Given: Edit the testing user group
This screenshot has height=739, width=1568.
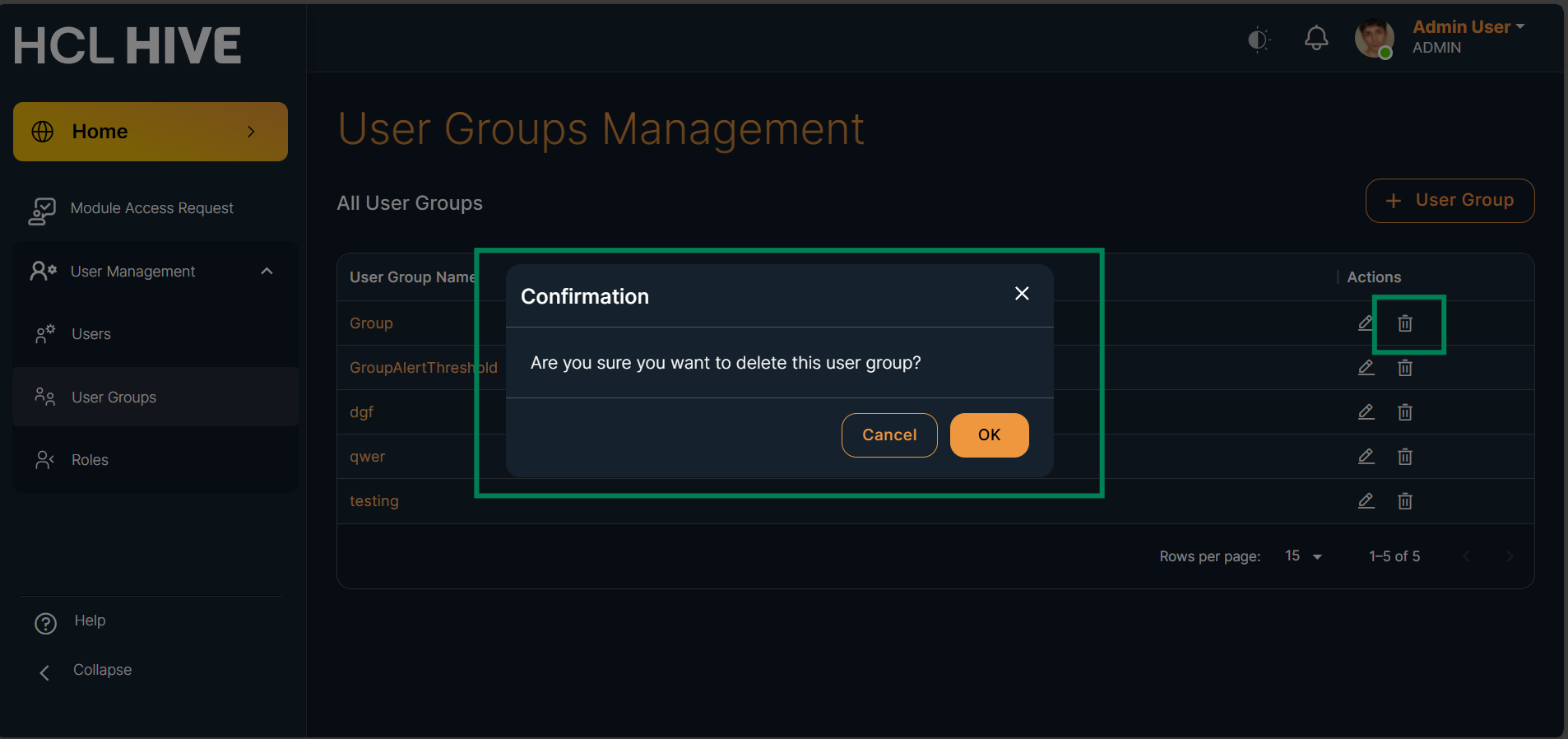Looking at the screenshot, I should [1366, 501].
